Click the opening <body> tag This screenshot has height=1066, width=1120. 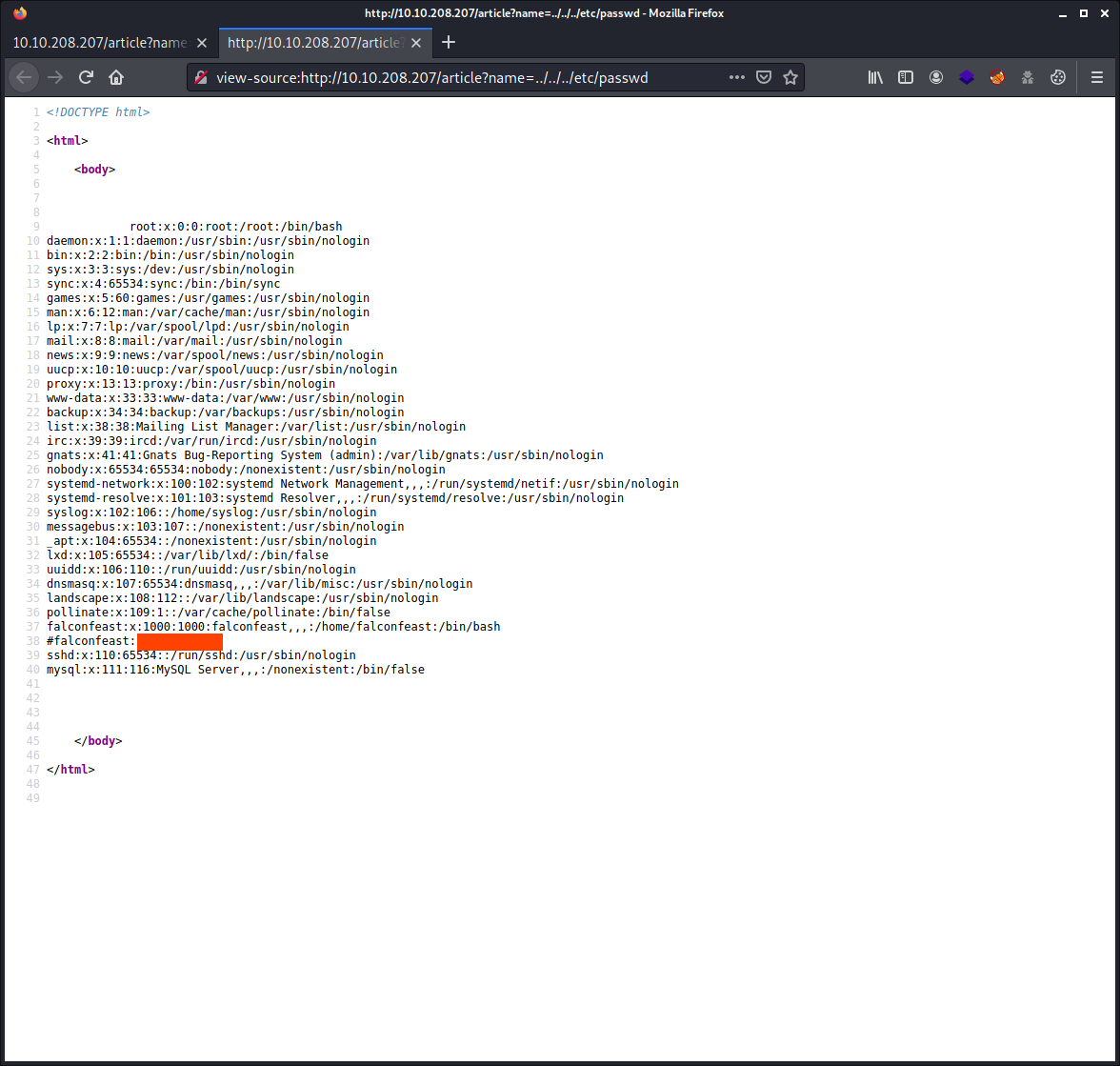click(x=95, y=170)
